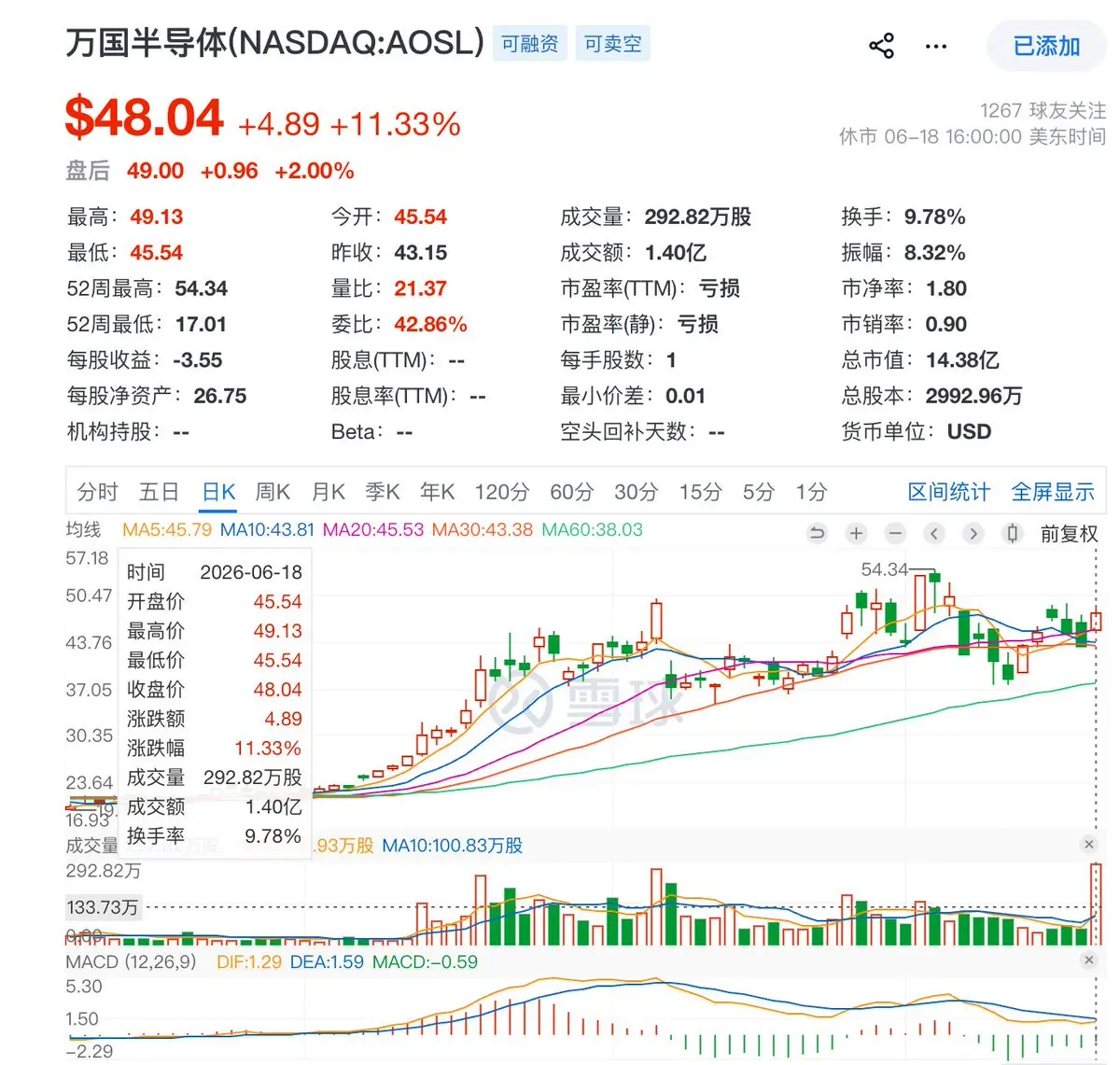Click the MA20:45.53 moving average label
This screenshot has width=1120, height=1065.
(373, 529)
